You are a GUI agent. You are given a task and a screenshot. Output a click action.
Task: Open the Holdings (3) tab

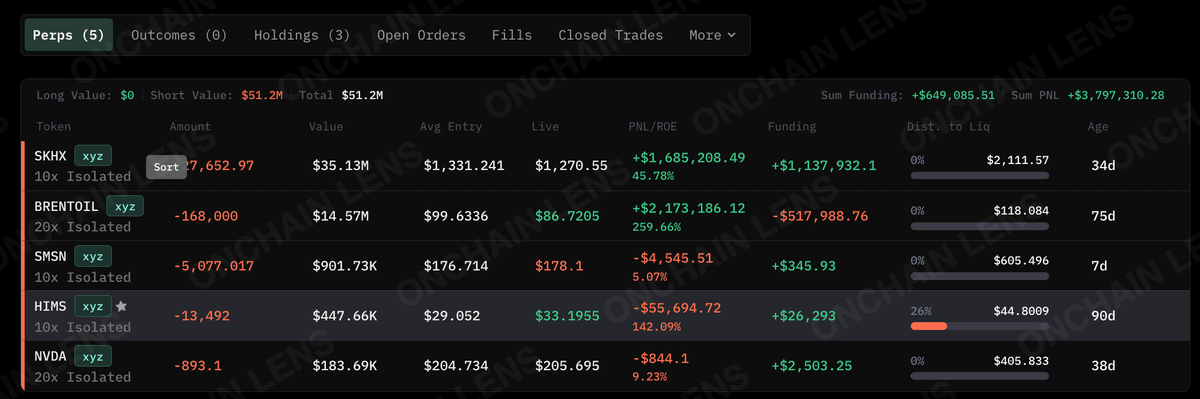pos(301,35)
